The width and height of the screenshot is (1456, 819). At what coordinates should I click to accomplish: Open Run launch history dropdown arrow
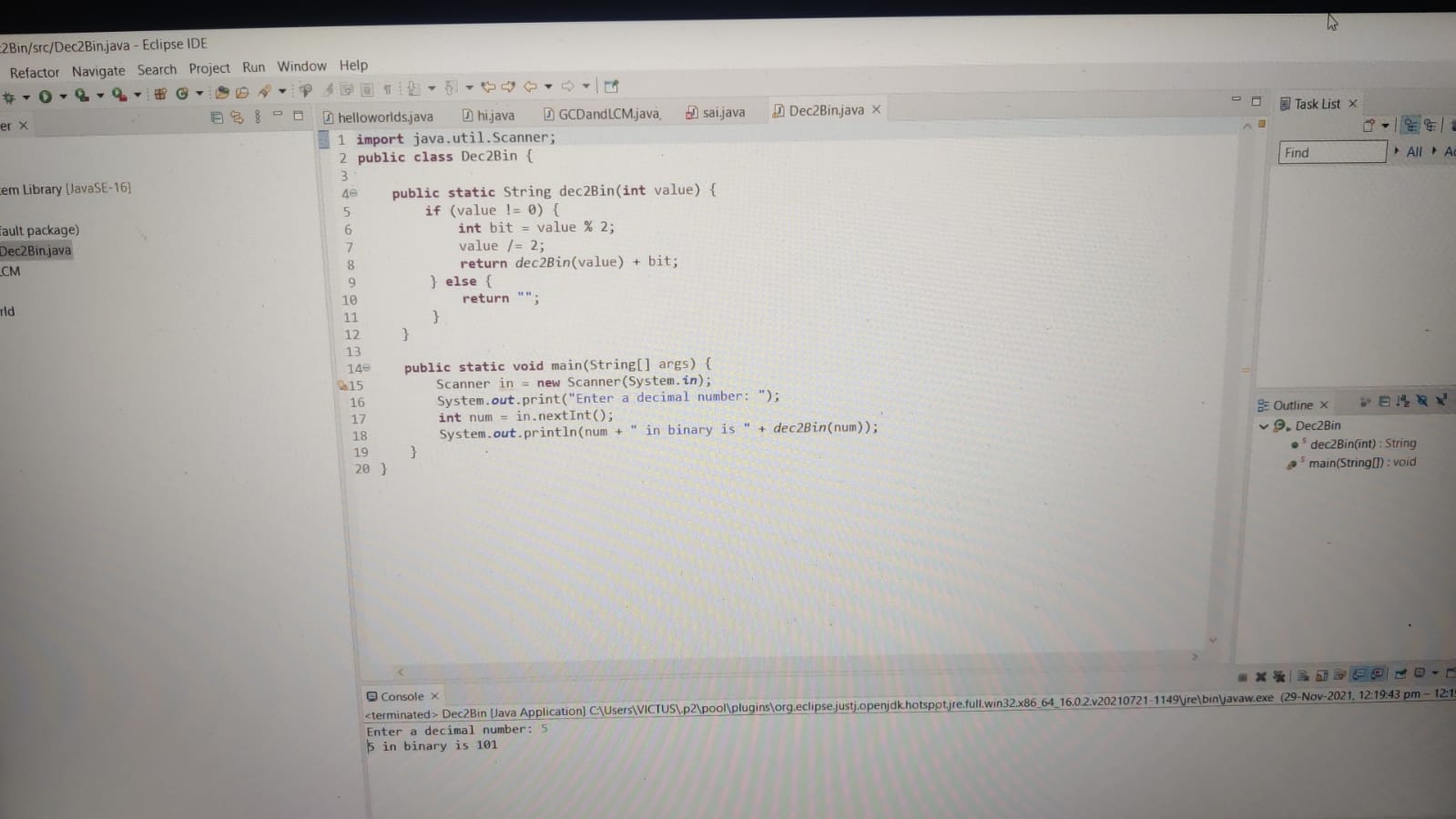[x=63, y=97]
